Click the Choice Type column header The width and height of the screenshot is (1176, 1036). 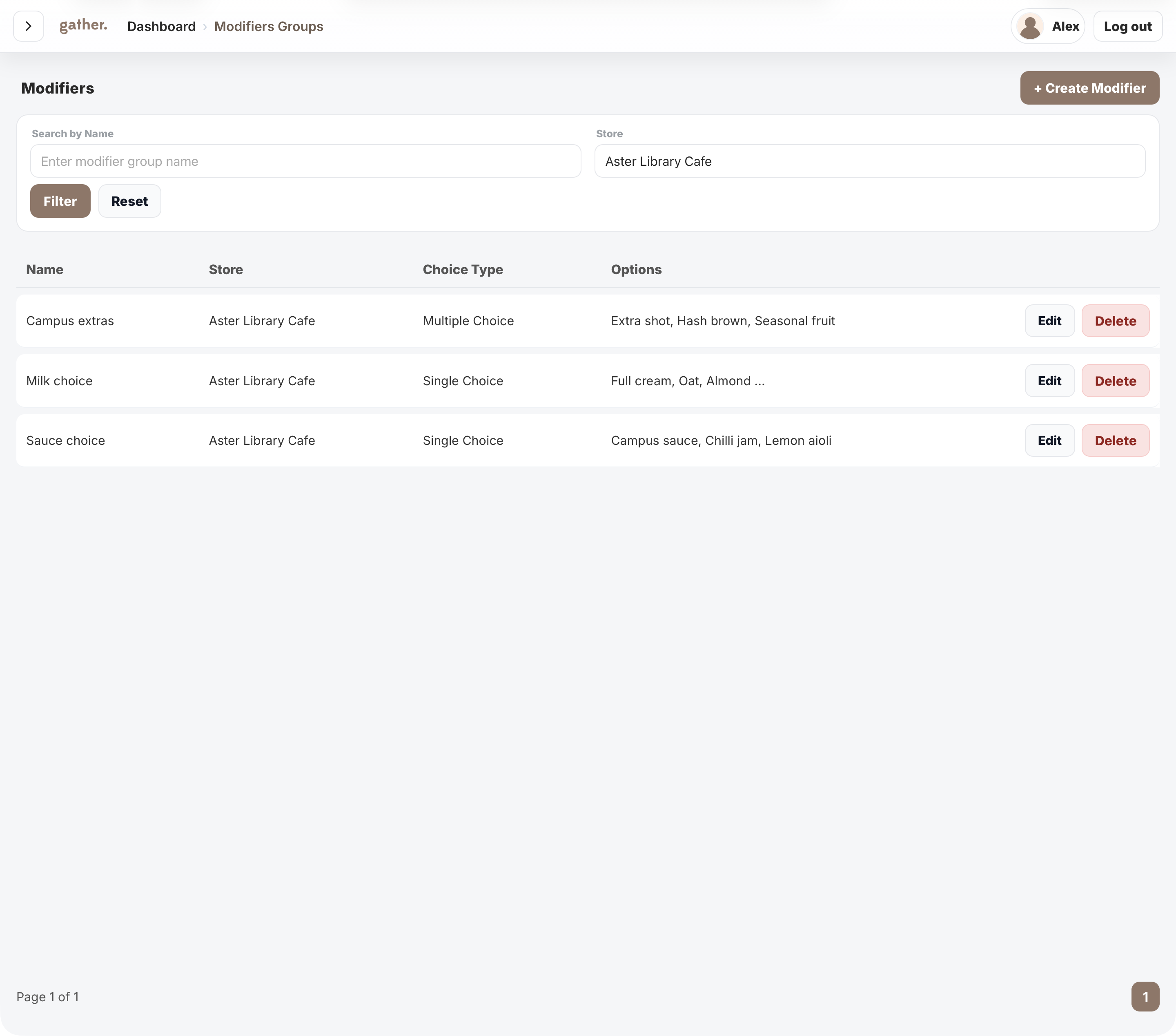(x=463, y=269)
